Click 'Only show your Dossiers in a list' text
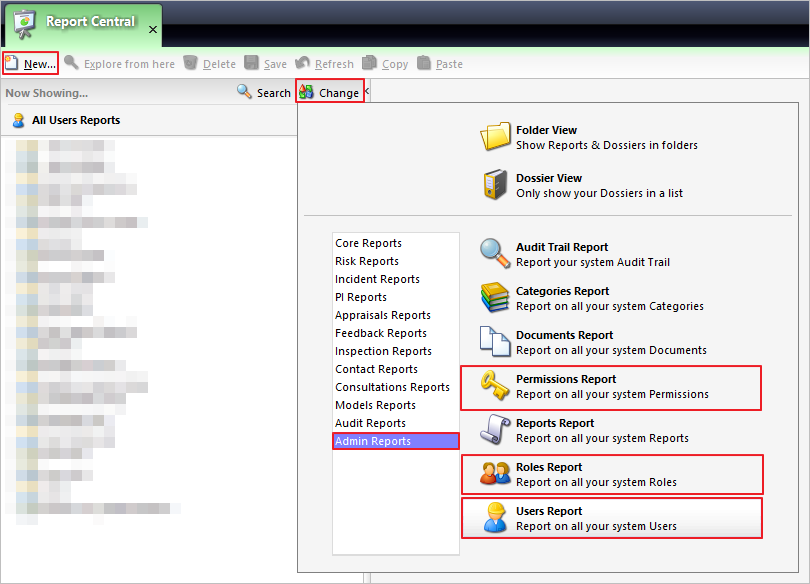The width and height of the screenshot is (810, 584). pyautogui.click(x=599, y=193)
